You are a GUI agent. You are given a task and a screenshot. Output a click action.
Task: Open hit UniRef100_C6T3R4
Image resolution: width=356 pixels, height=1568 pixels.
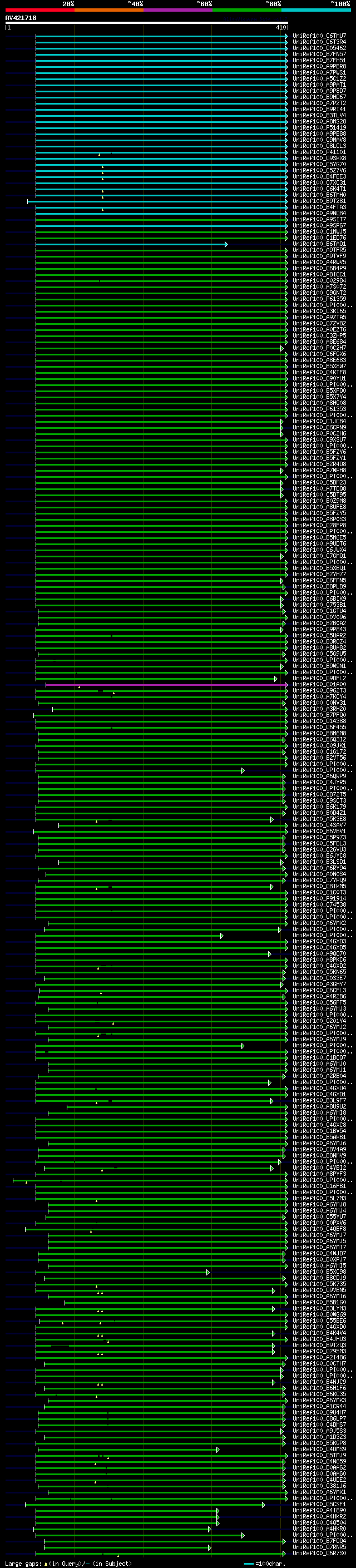319,42
